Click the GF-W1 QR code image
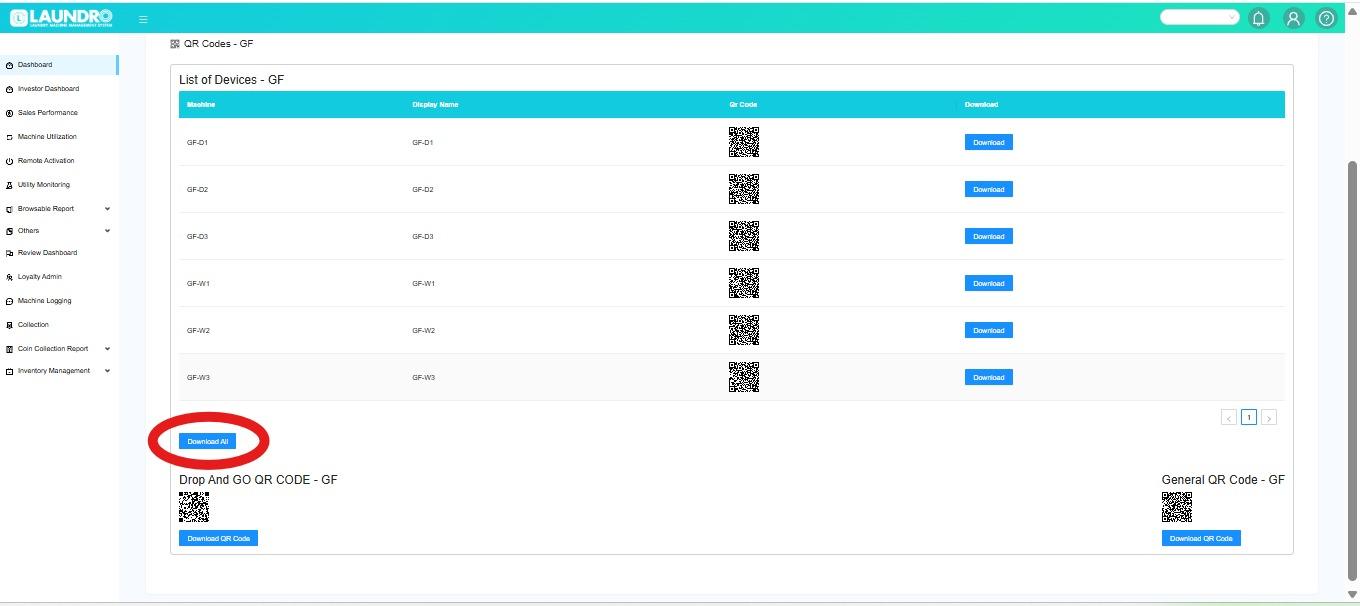 [744, 283]
